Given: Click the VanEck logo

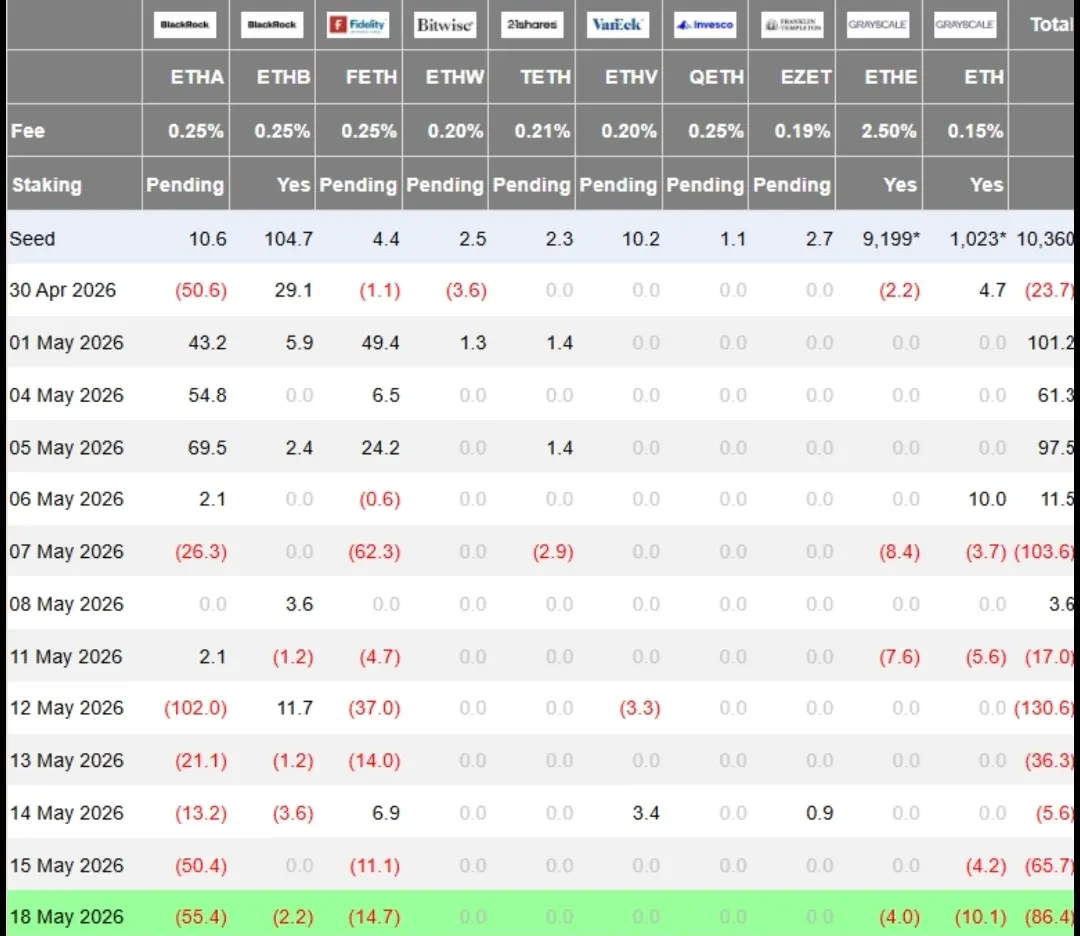Looking at the screenshot, I should click(618, 25).
